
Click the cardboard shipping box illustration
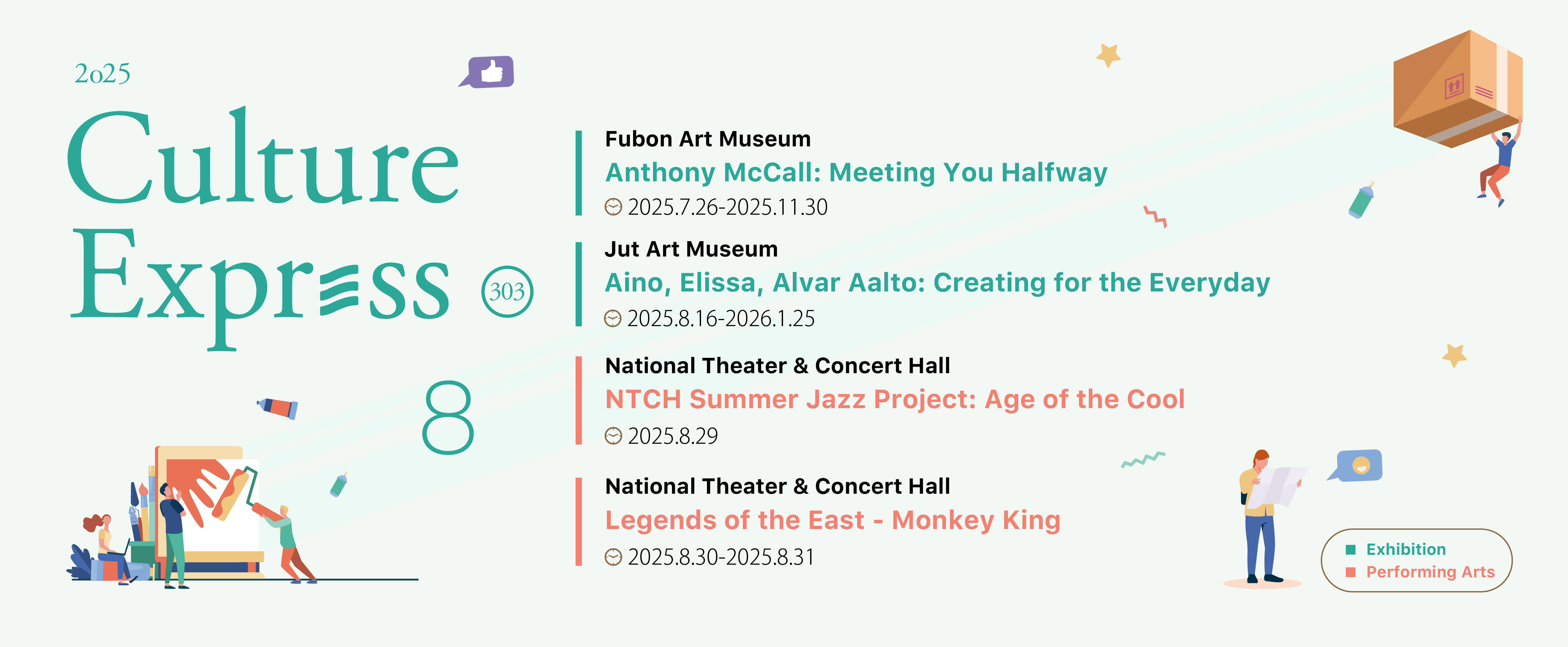point(1458,89)
